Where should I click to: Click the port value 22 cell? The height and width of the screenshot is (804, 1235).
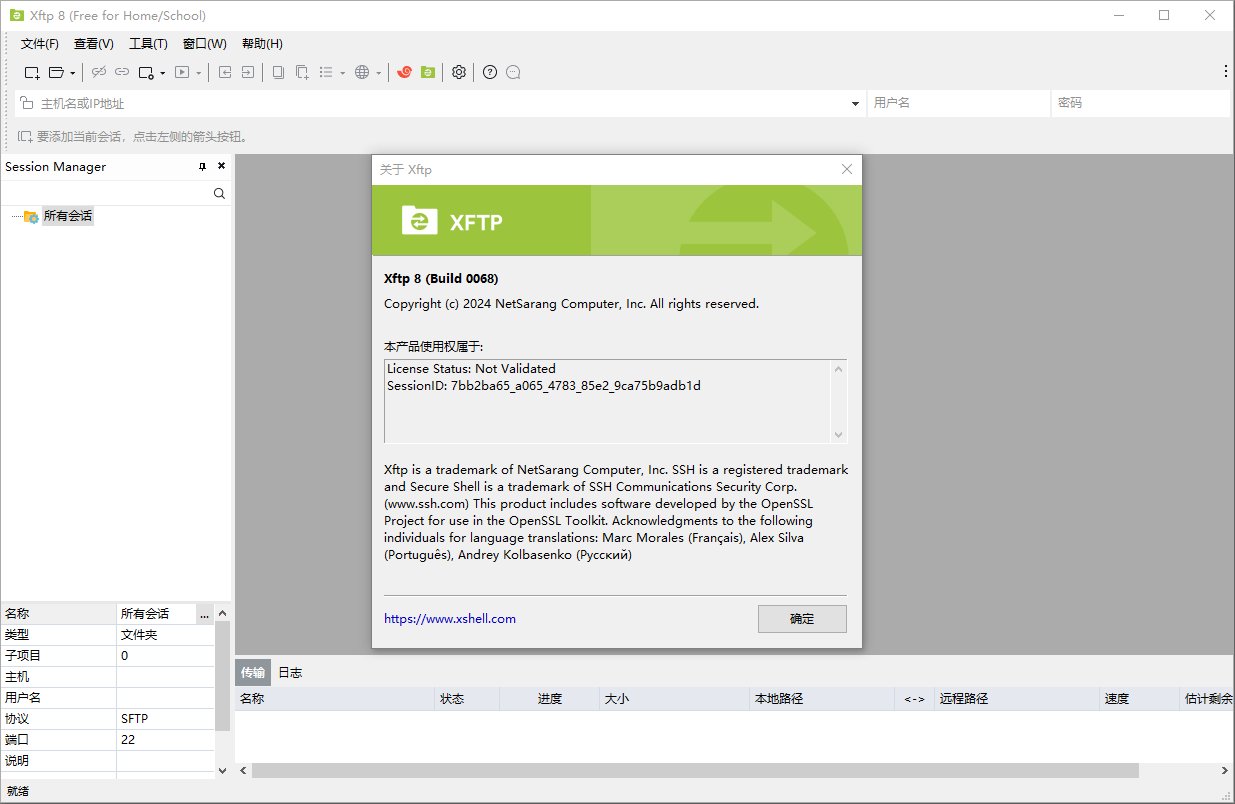tap(165, 739)
